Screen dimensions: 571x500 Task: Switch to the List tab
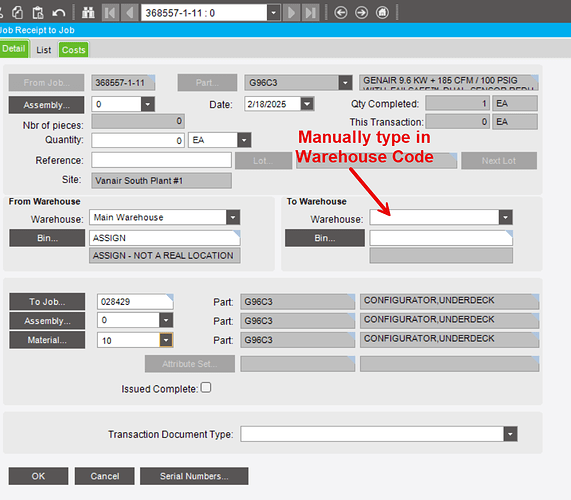(44, 50)
